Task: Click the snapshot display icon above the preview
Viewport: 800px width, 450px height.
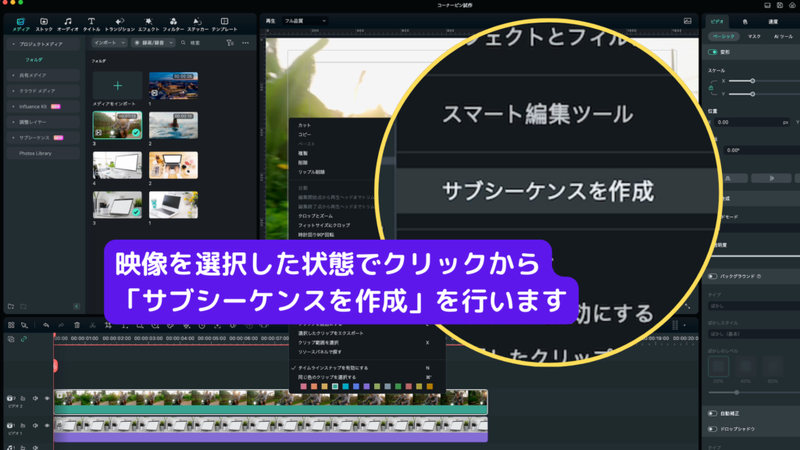Action: click(688, 21)
